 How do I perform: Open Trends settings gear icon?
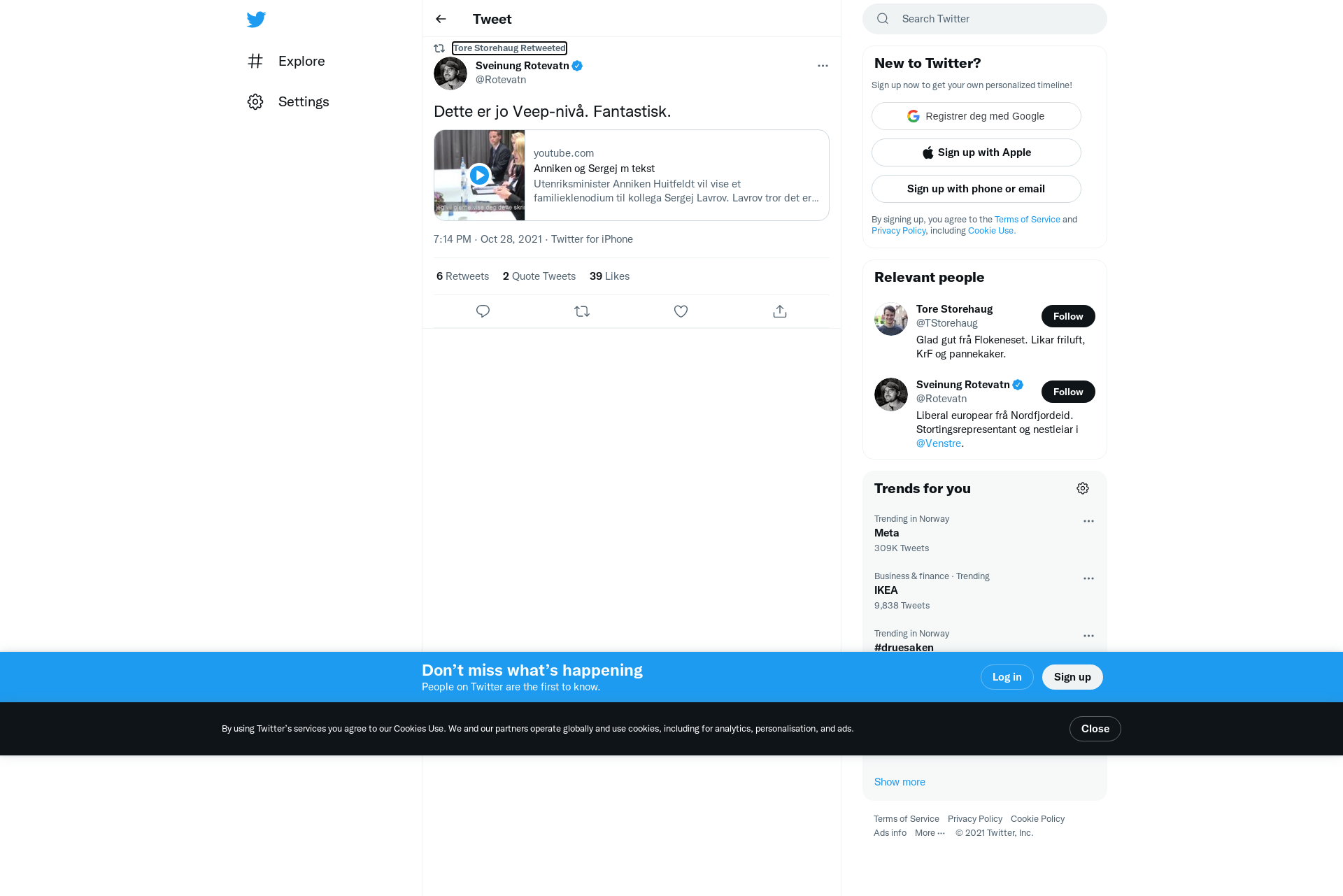[x=1083, y=488]
